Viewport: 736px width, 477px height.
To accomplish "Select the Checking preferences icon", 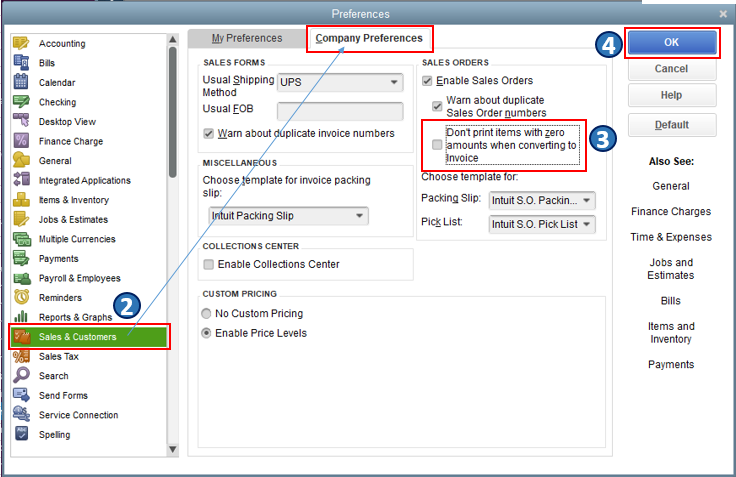I will coord(21,101).
